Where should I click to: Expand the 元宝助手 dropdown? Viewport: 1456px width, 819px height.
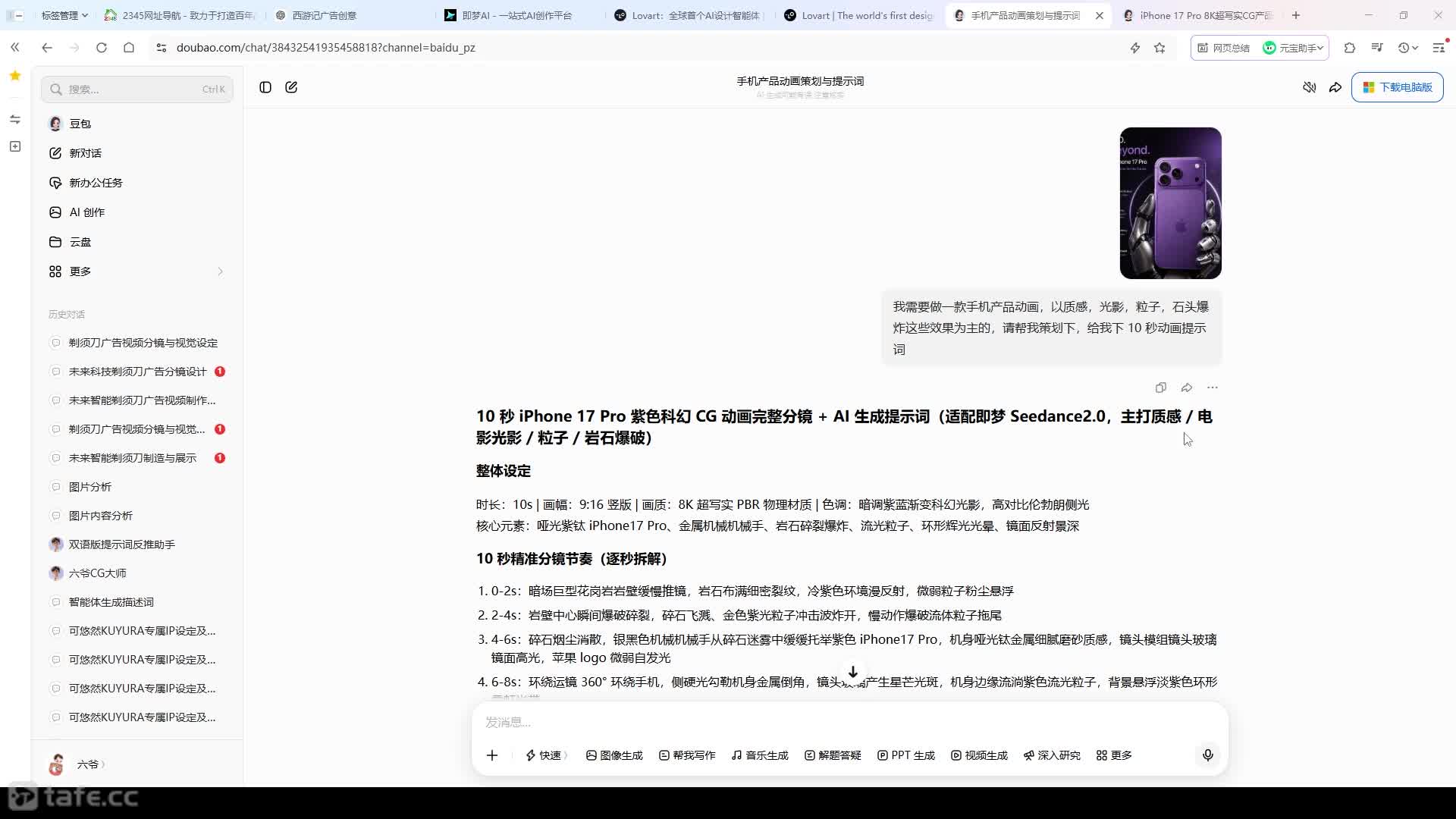1293,48
